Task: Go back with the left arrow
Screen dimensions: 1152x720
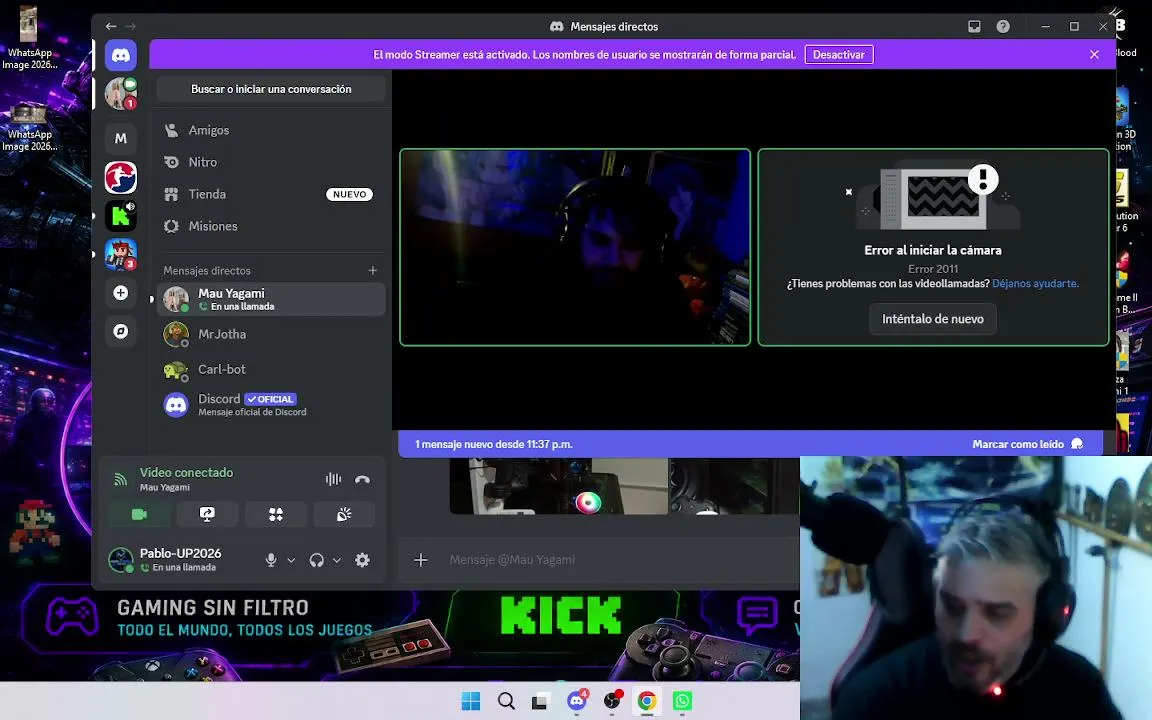Action: [x=111, y=26]
